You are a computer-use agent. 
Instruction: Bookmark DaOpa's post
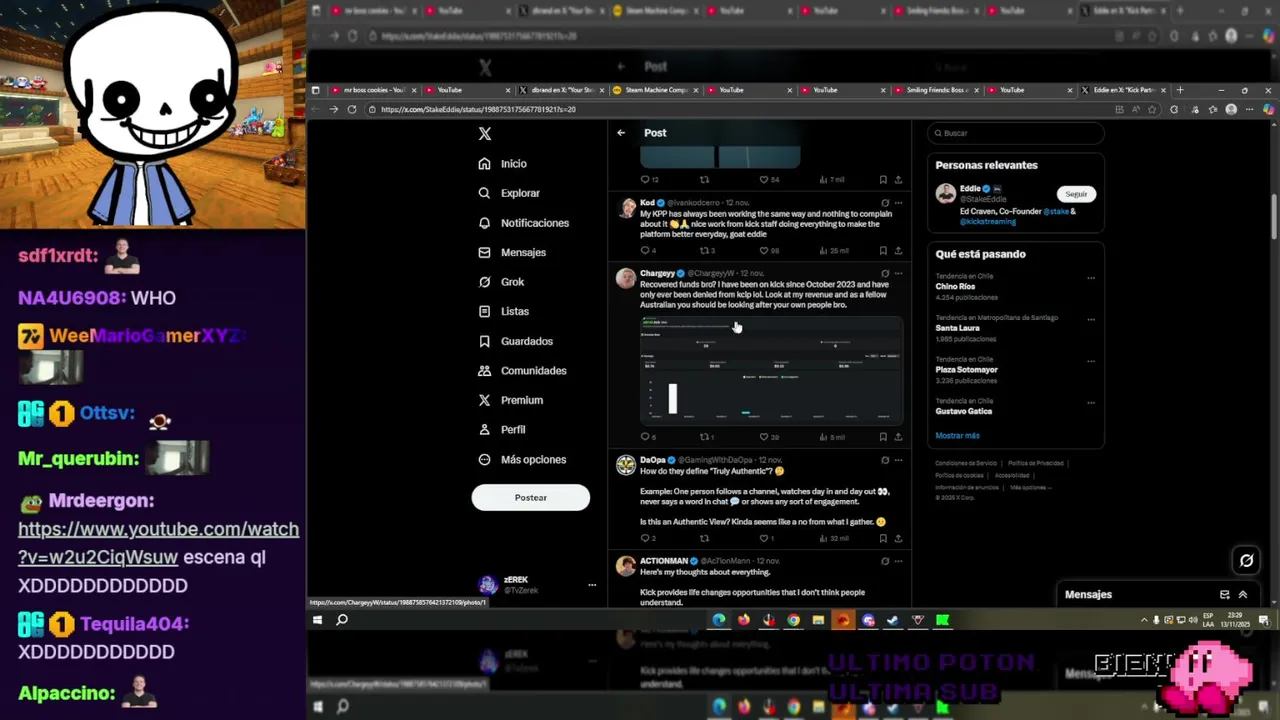[883, 538]
